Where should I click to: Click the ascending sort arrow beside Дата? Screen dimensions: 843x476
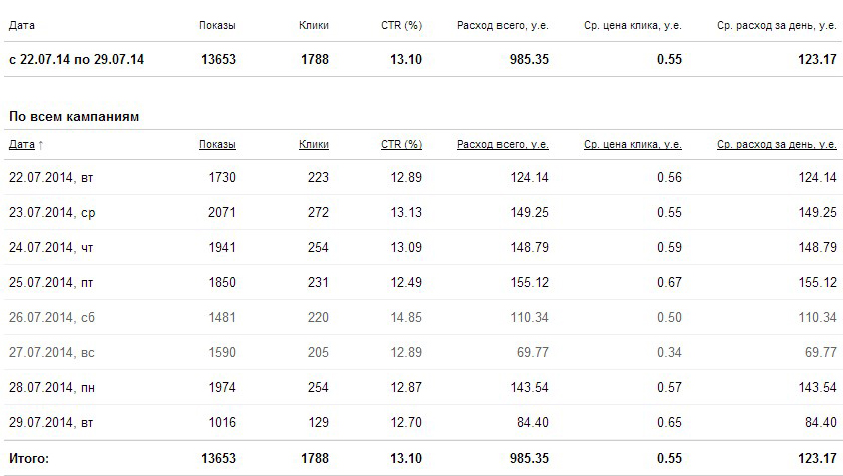tap(41, 145)
